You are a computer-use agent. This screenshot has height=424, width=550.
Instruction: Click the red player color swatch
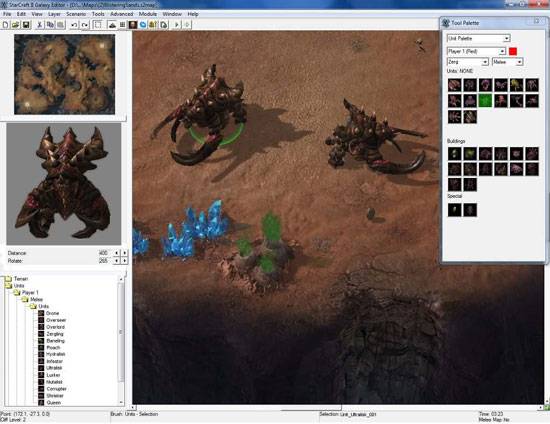513,52
